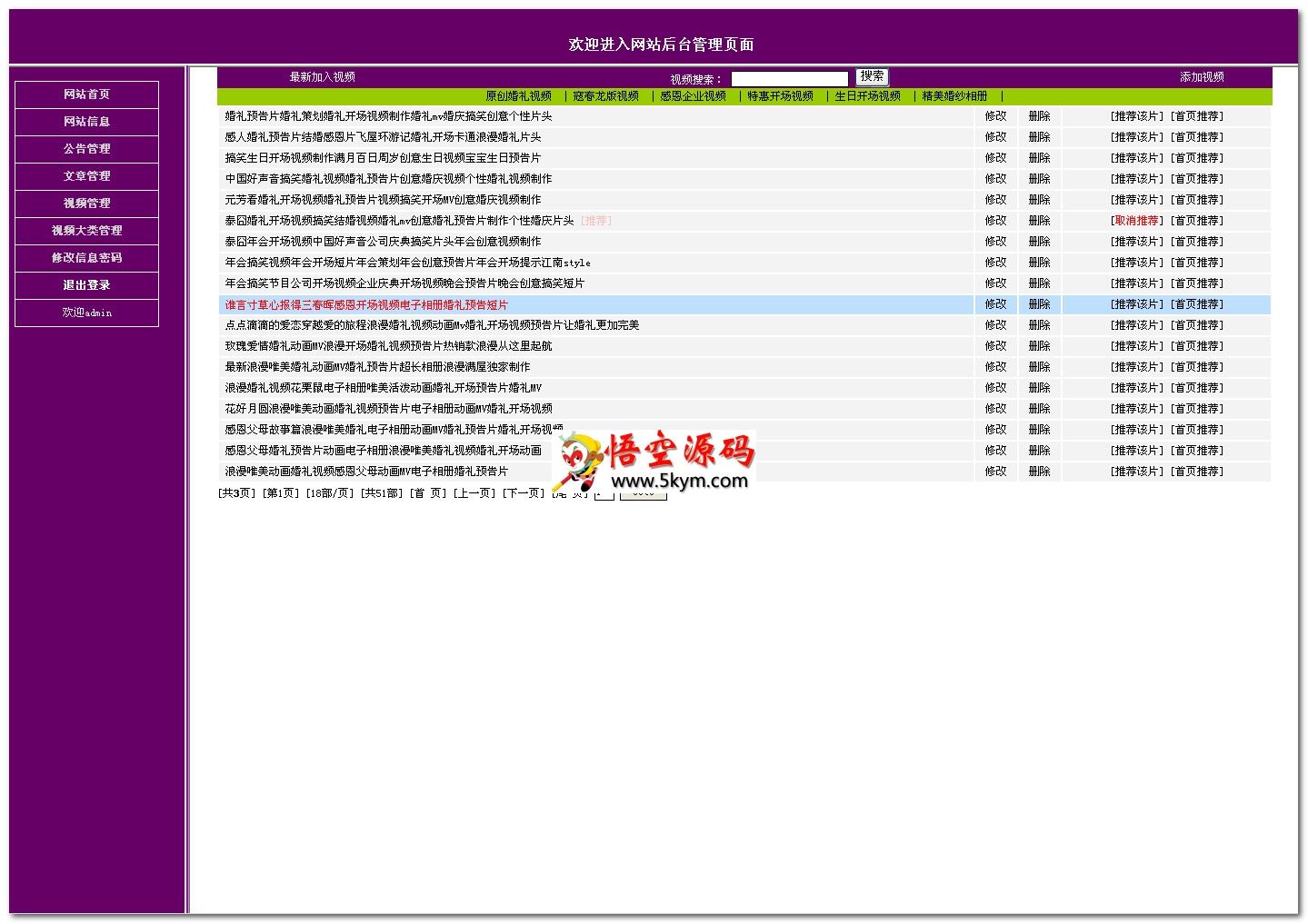Viewport: 1308px width, 924px height.
Task: Click 首页推荐 for 感人婚礼预告片 row
Action: click(1197, 137)
